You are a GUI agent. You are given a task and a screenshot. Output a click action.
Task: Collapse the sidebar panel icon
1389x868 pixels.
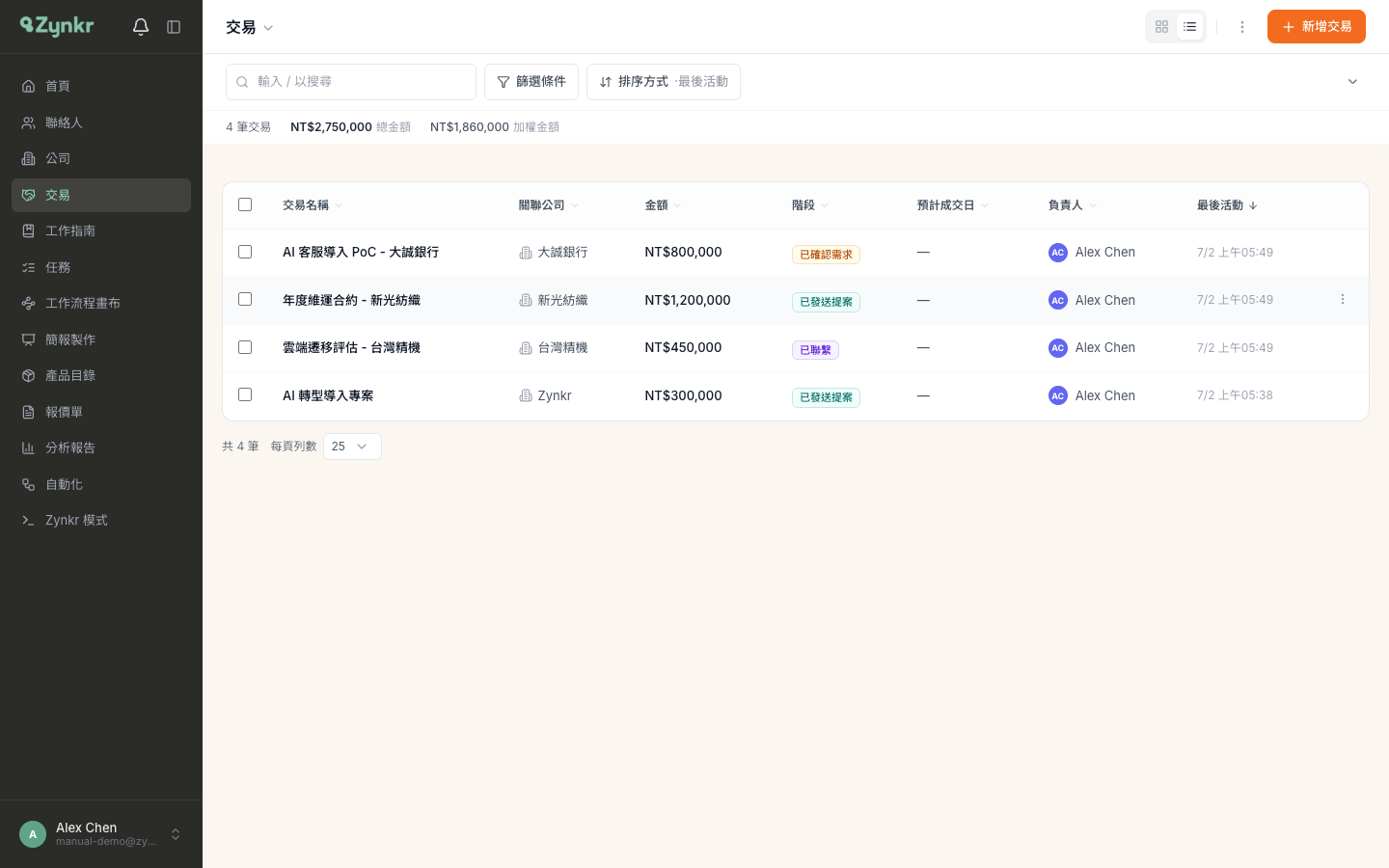(x=174, y=27)
